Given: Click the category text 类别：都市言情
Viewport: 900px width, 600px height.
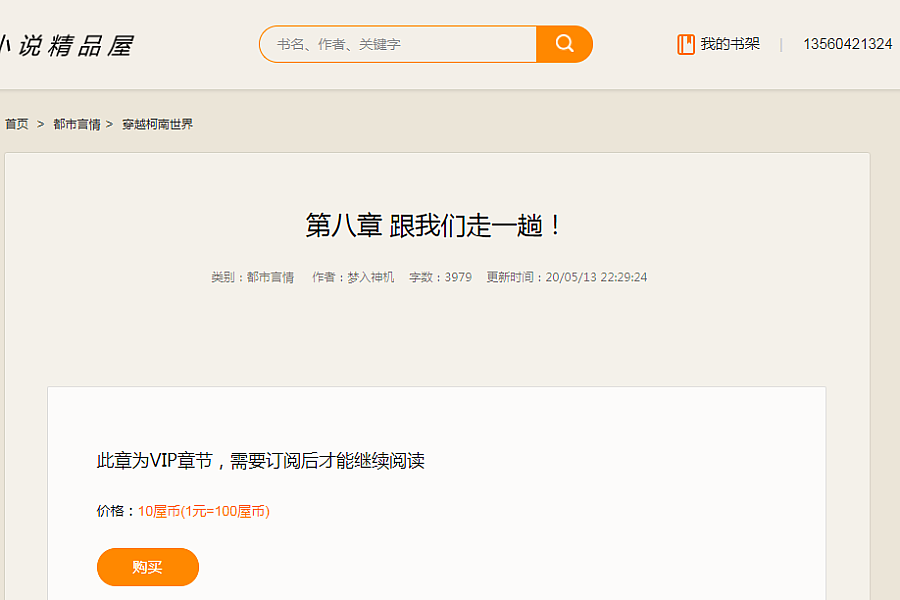Looking at the screenshot, I should pos(253,277).
